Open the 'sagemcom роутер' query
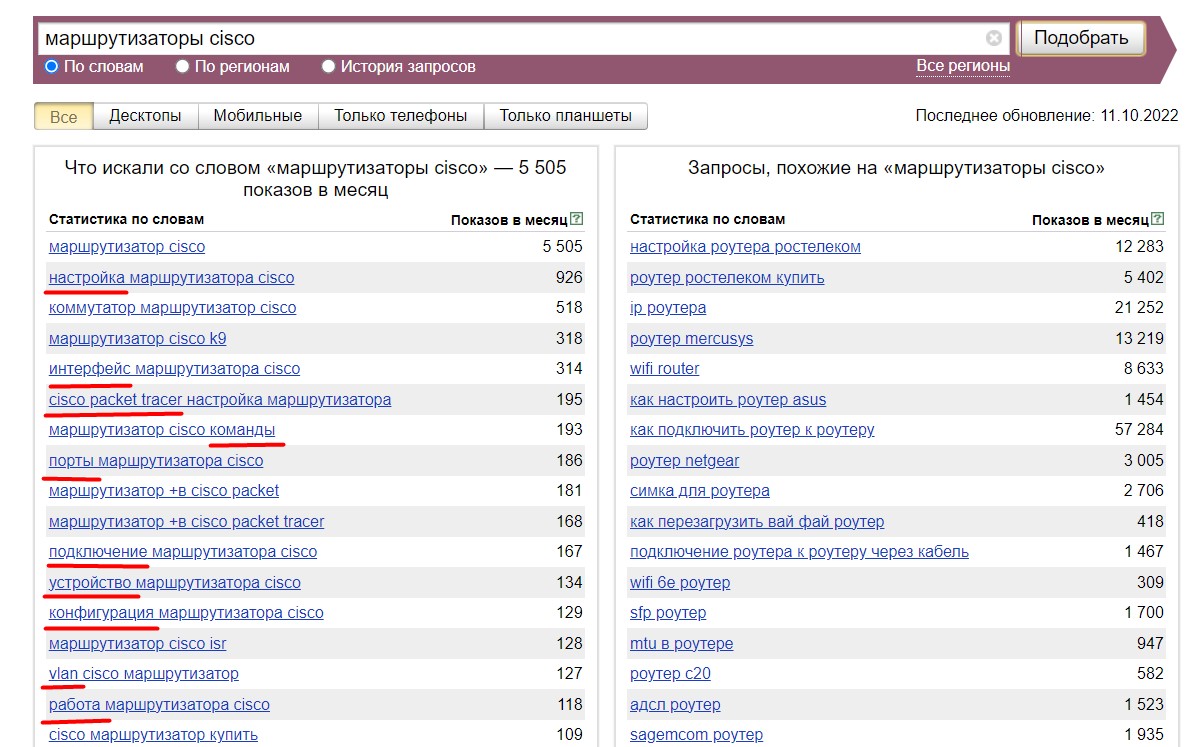 (x=696, y=735)
